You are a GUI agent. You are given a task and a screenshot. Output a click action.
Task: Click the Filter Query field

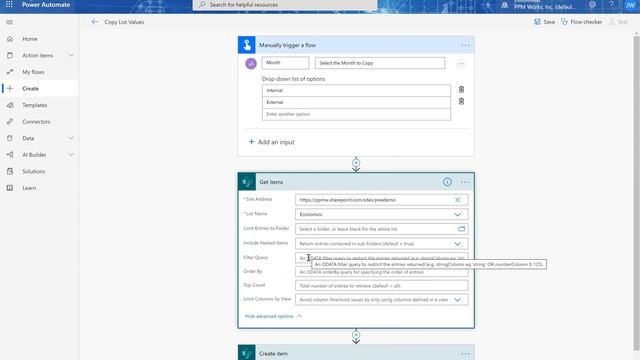click(382, 258)
